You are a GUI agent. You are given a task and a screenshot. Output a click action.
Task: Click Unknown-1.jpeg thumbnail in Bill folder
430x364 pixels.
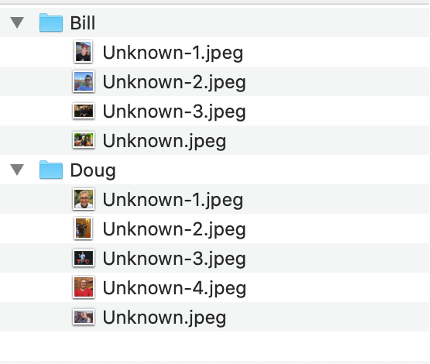click(83, 52)
